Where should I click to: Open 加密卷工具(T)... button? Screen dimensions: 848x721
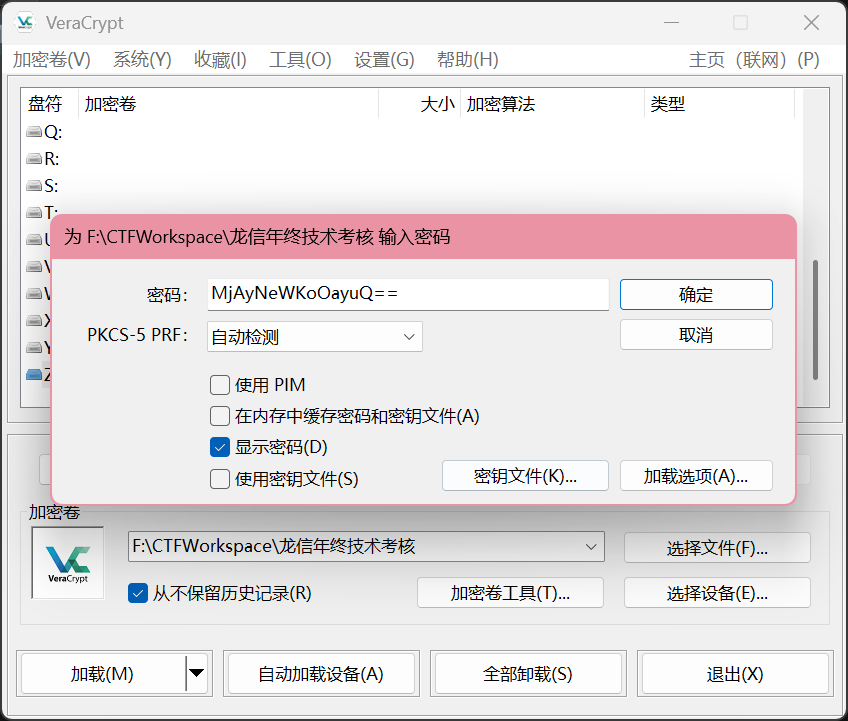510,593
